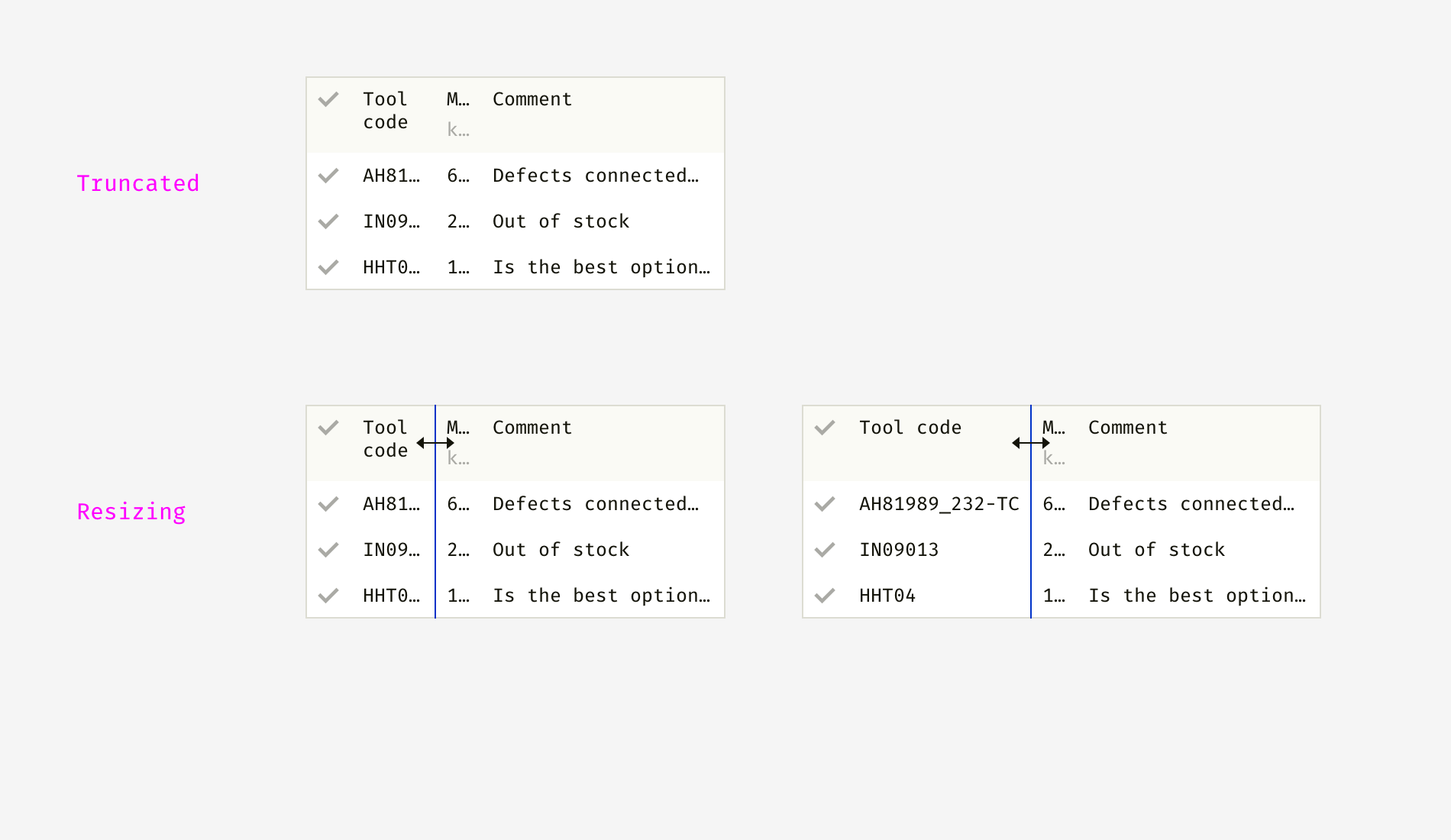Tick the checkmark icon beside HHT04

[825, 596]
